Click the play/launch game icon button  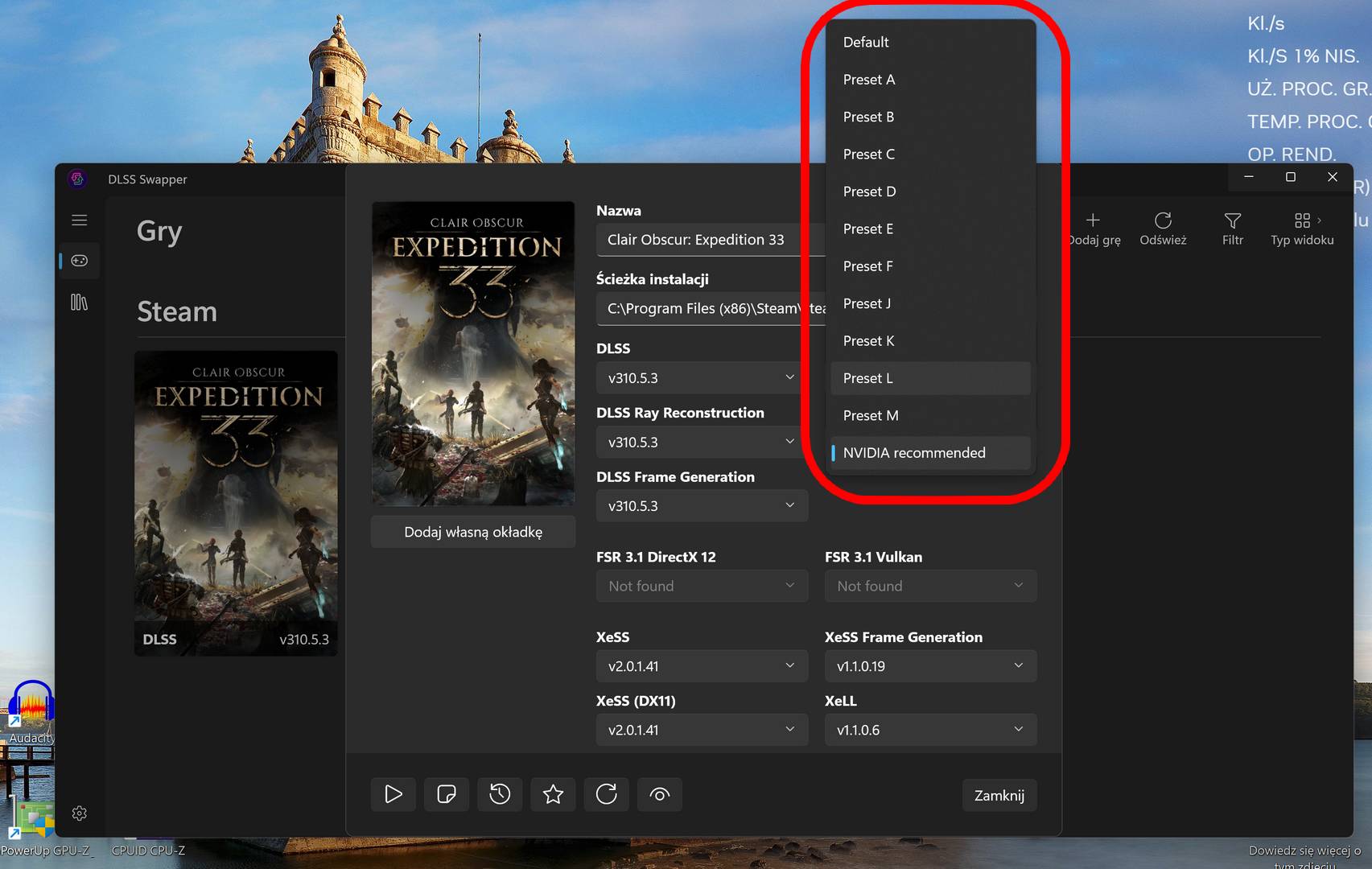coord(393,795)
